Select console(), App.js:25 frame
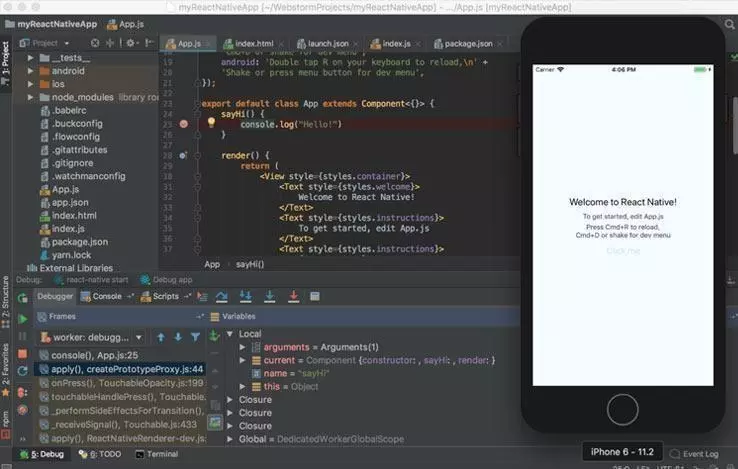Image resolution: width=738 pixels, height=469 pixels. (x=121, y=355)
